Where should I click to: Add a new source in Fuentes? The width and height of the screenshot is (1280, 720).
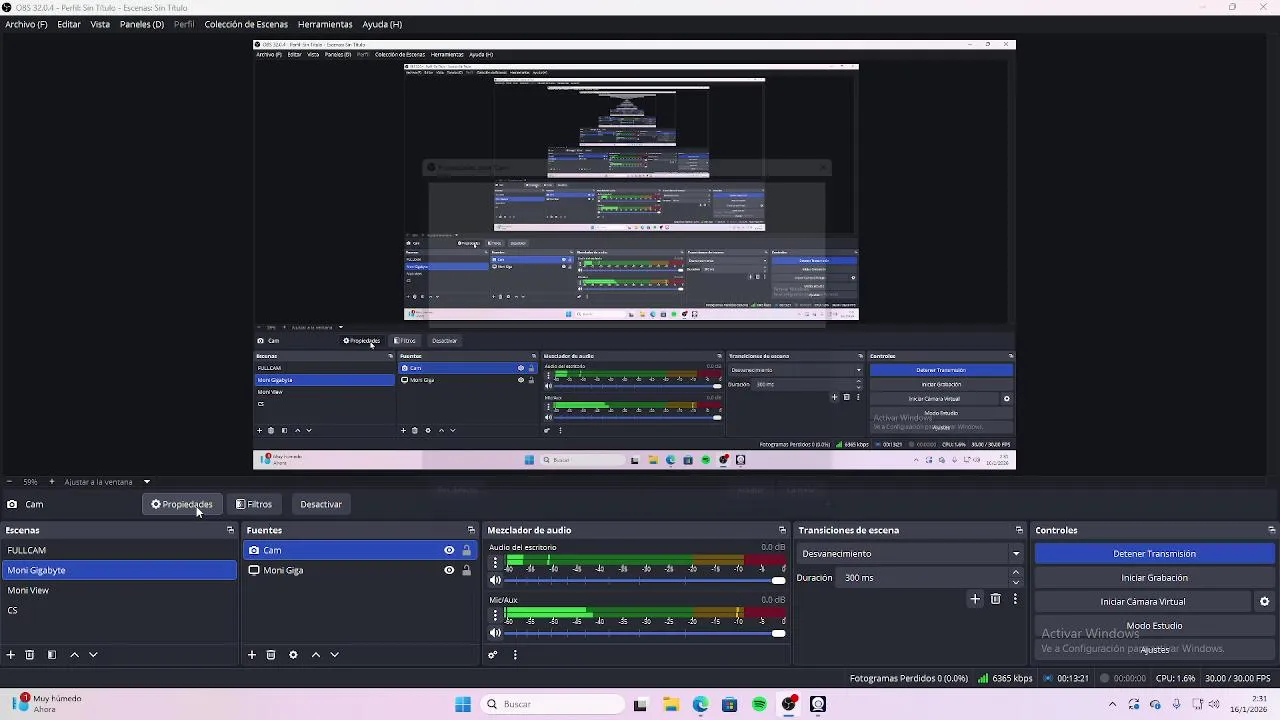pyautogui.click(x=252, y=655)
